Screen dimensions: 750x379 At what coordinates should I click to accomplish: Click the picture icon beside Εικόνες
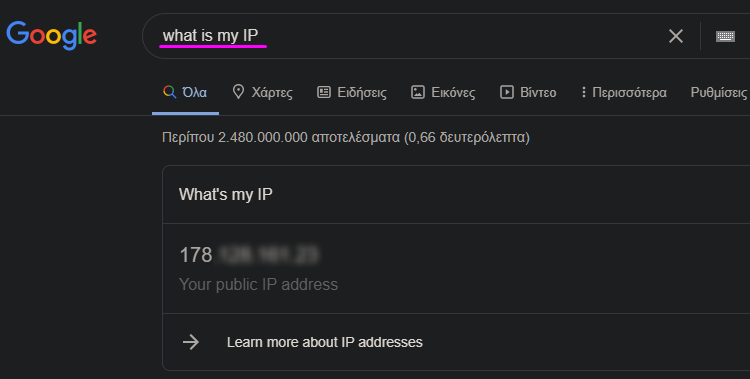pos(418,92)
